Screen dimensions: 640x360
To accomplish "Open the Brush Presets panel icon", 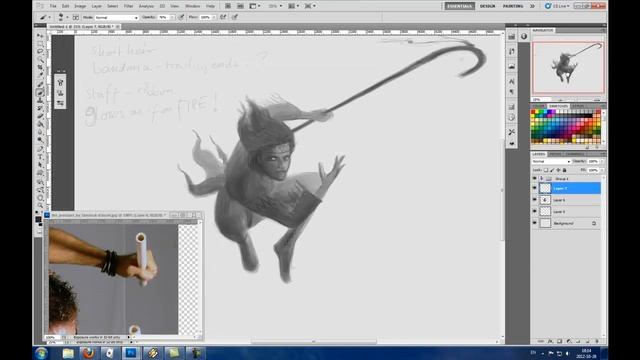I will (x=60, y=103).
